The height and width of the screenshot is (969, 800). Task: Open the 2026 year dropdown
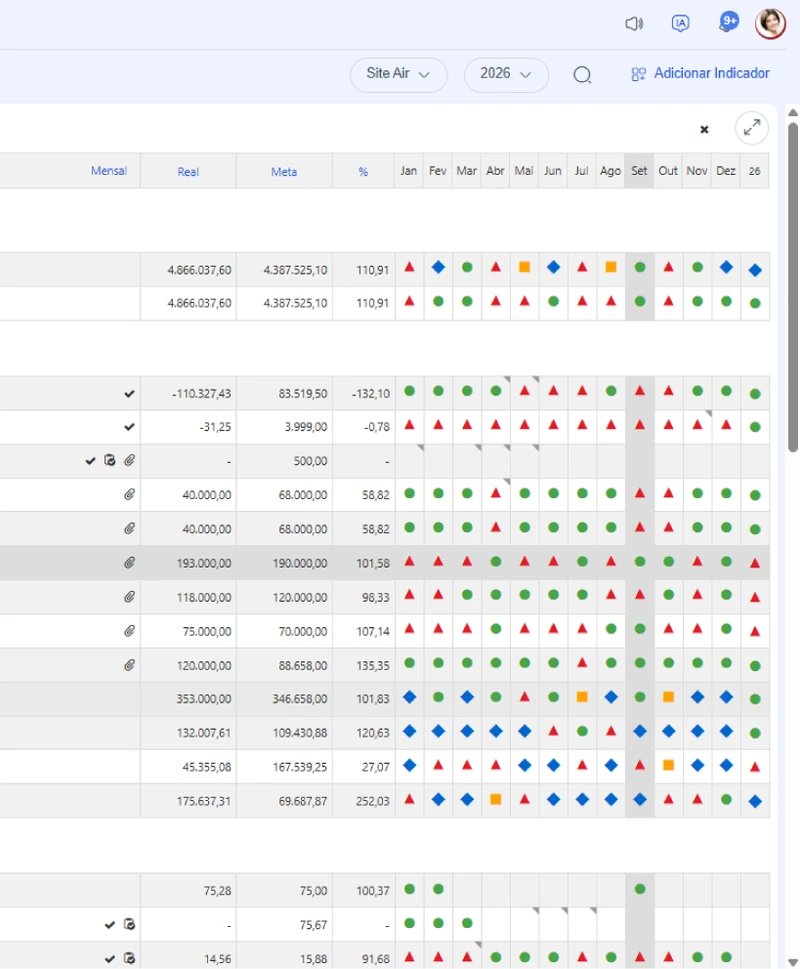506,75
